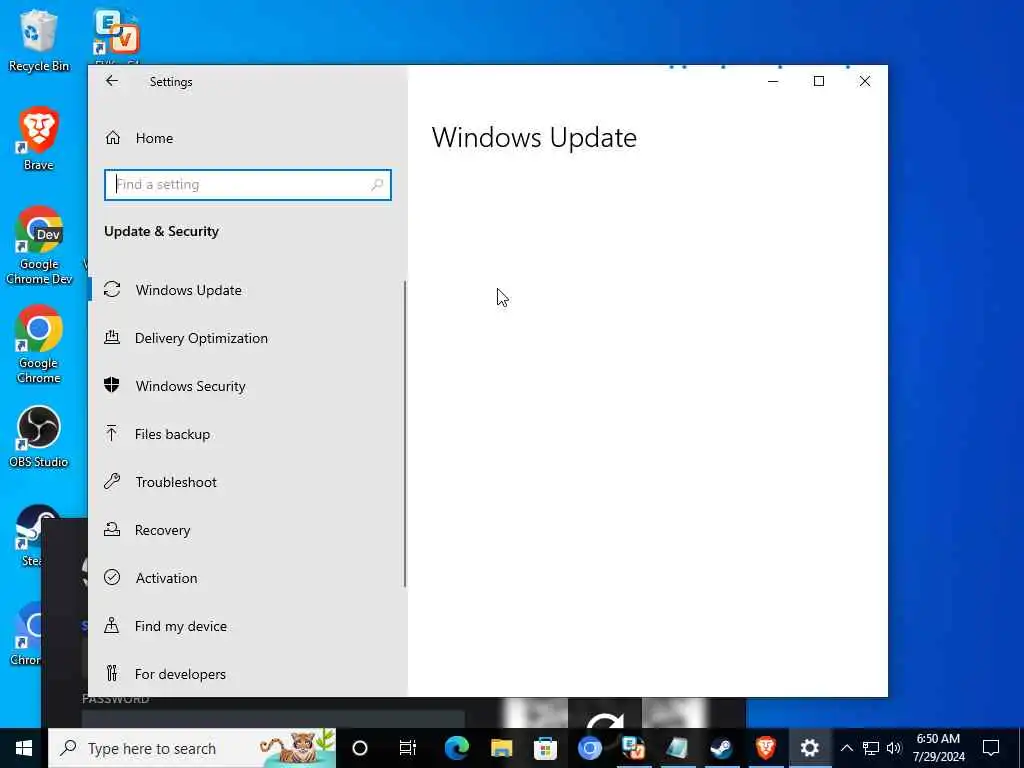Open Cortana circle on taskbar
This screenshot has width=1024, height=768.
pyautogui.click(x=360, y=748)
